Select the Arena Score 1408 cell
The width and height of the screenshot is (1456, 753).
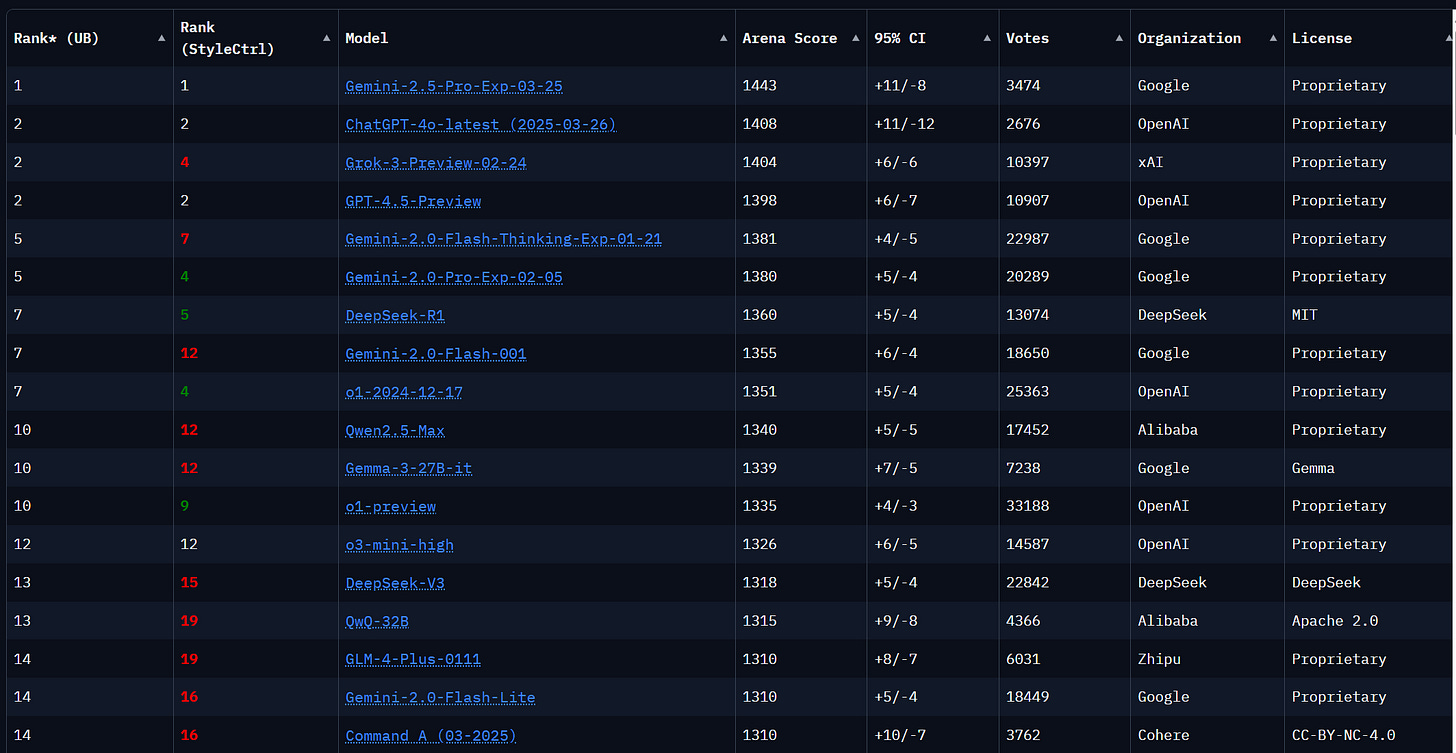(759, 124)
